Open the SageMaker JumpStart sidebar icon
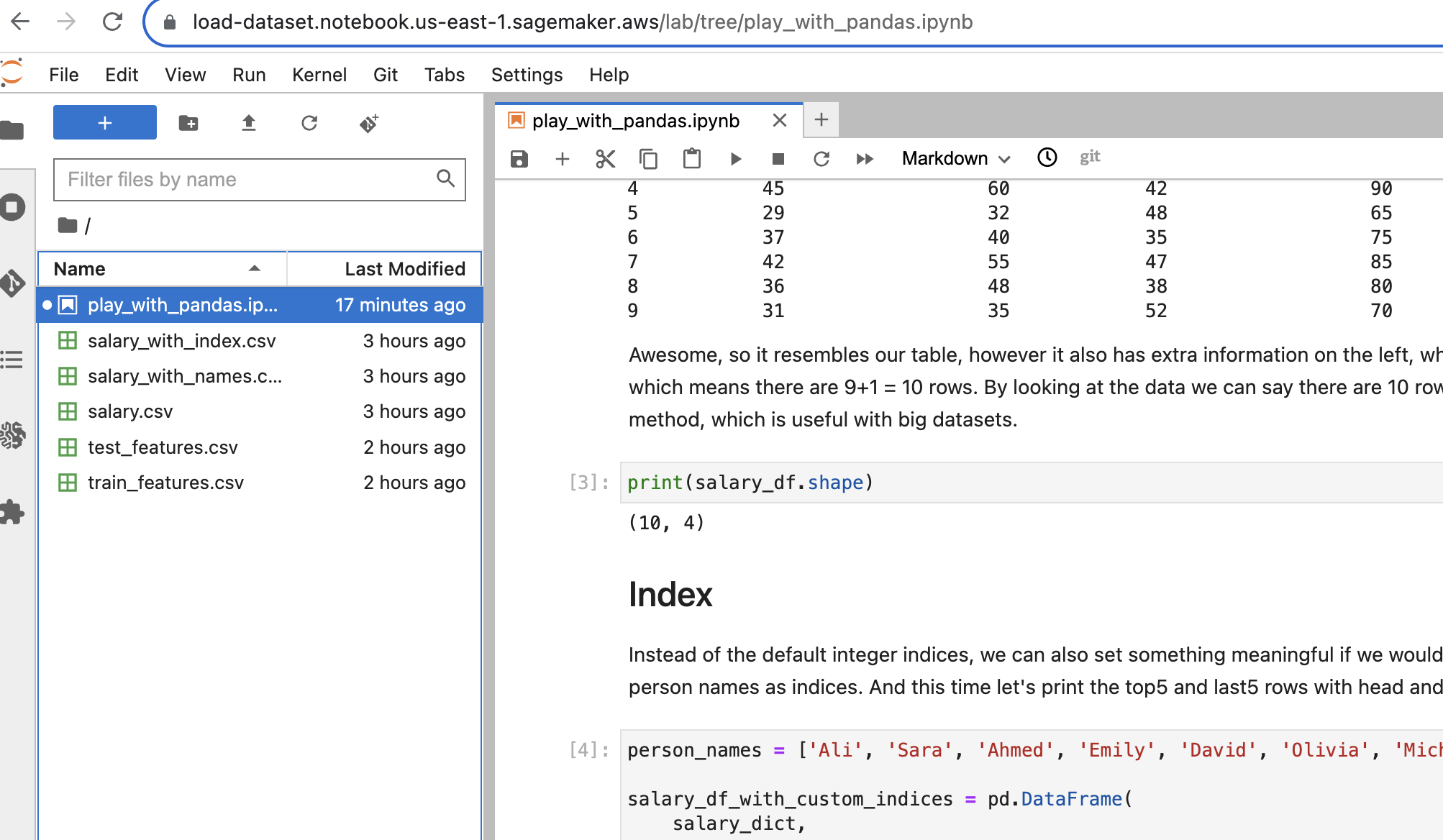Viewport: 1443px width, 840px height. (12, 435)
